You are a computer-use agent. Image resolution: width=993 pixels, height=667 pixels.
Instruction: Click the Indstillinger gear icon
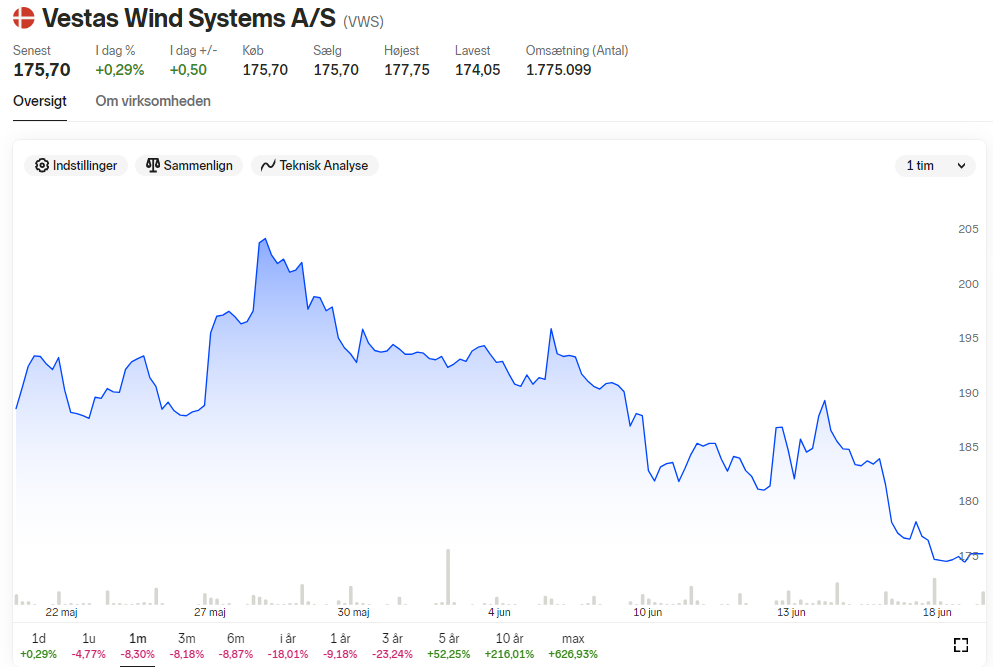pos(42,165)
